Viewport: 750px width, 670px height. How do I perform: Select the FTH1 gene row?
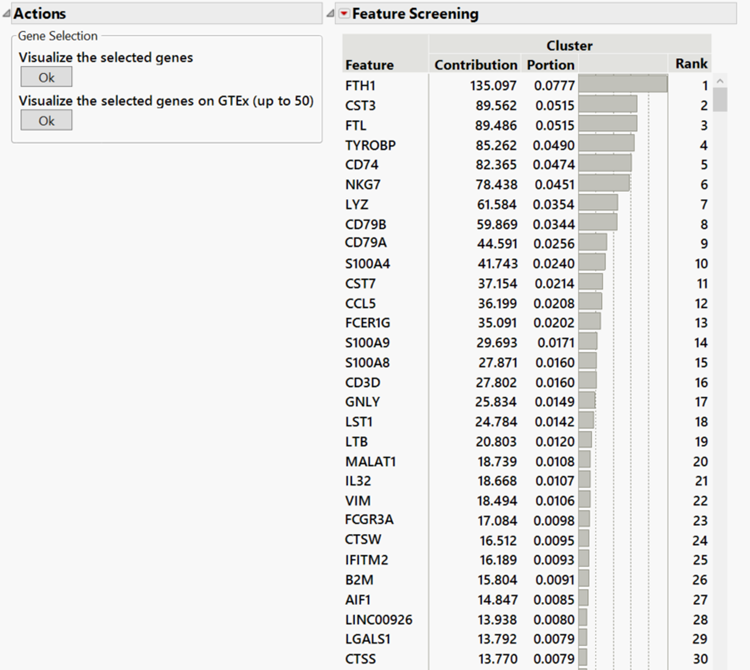click(361, 86)
